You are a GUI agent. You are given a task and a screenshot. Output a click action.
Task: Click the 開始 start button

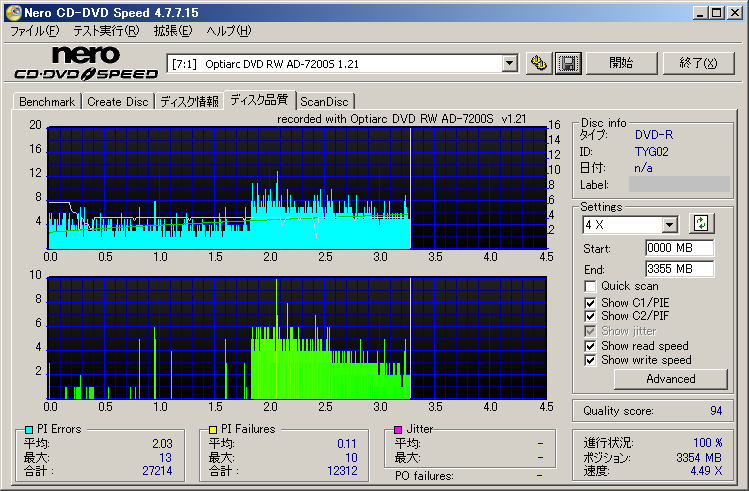point(621,63)
